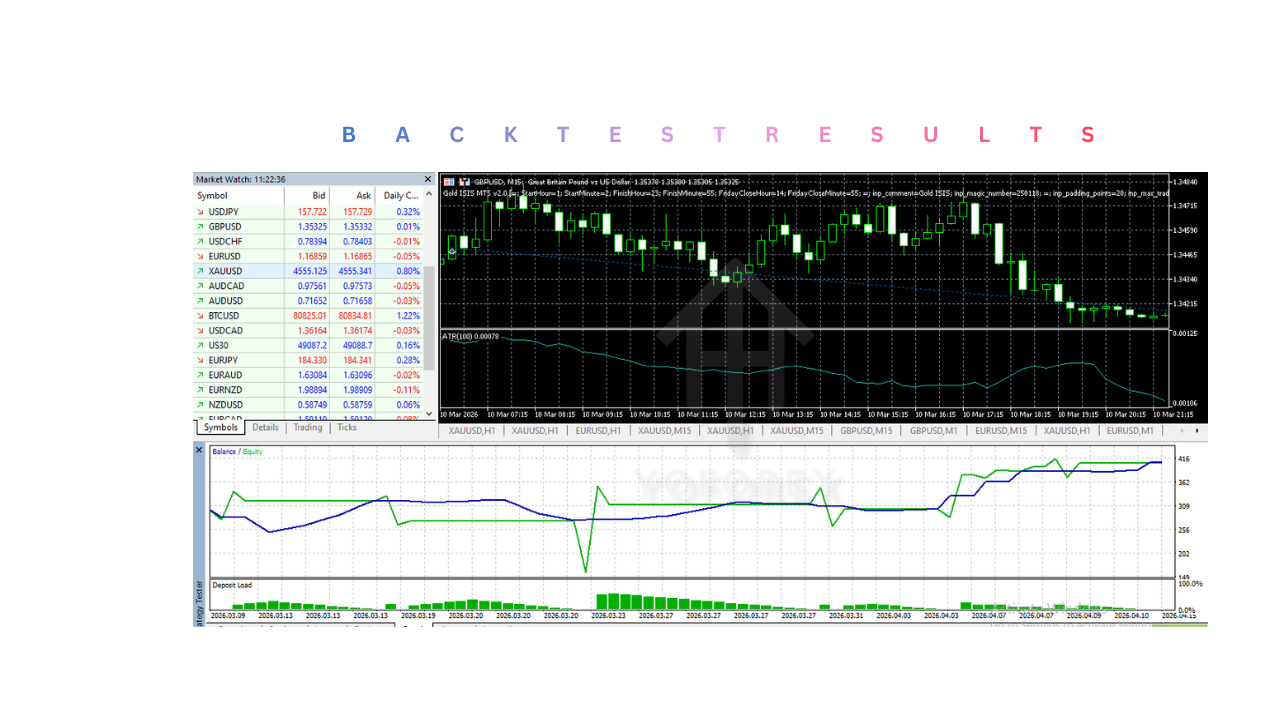Sort by the Symbol column header
1280x720 pixels.
(x=239, y=196)
